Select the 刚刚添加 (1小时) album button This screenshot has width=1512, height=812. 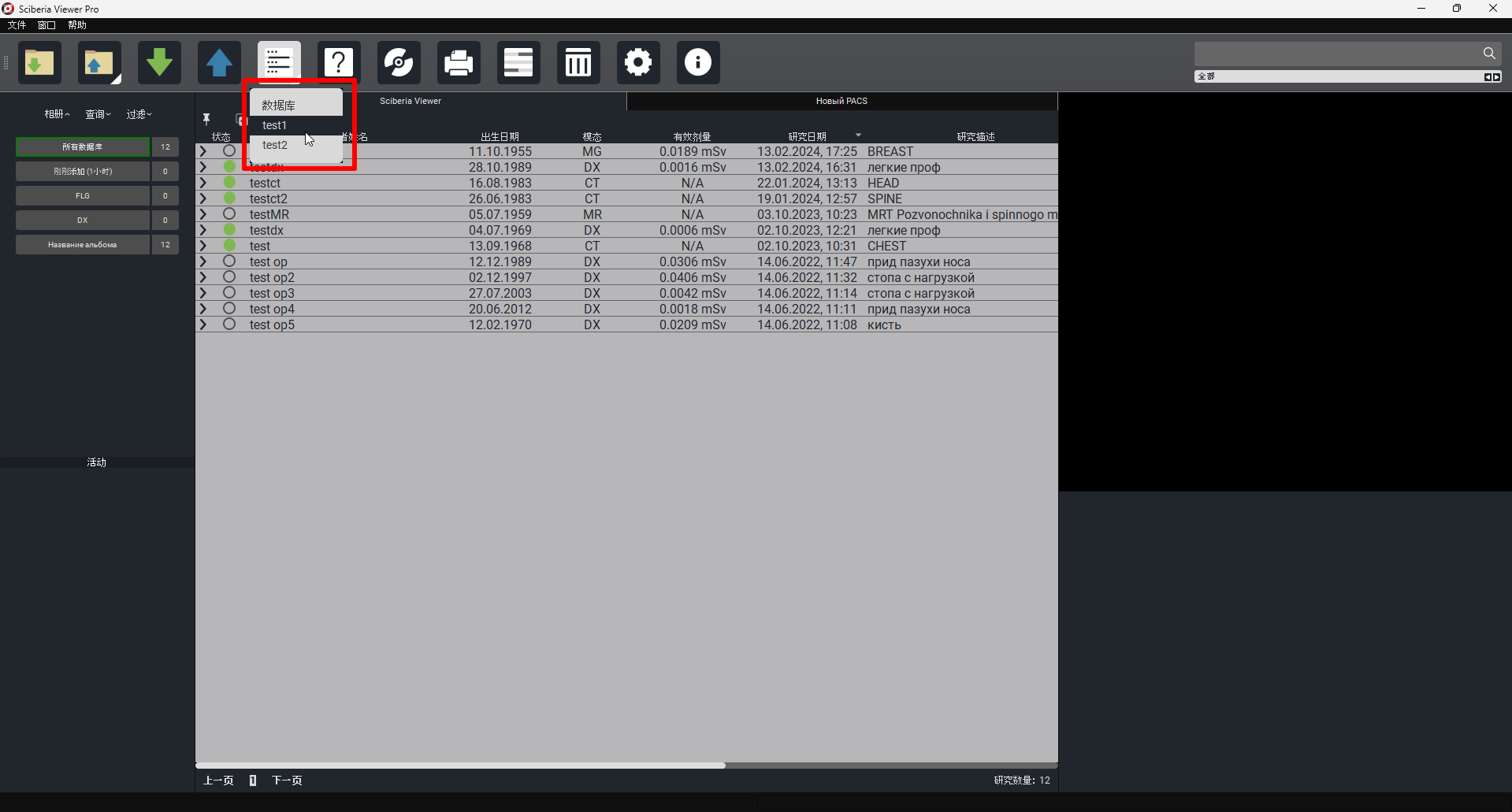click(x=83, y=172)
